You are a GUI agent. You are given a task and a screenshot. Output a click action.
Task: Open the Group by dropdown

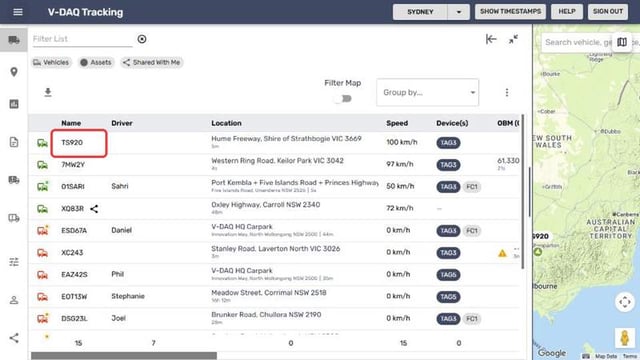(x=427, y=93)
